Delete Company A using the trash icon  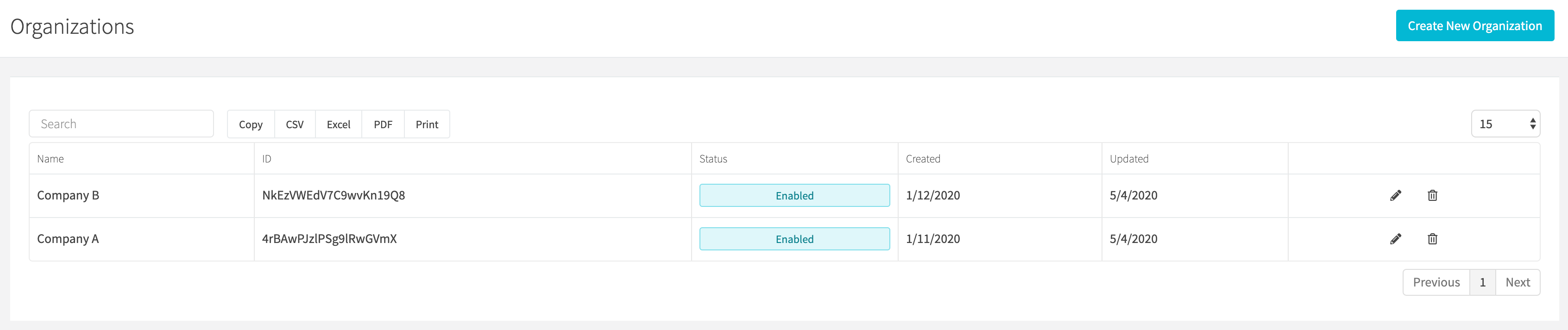coord(1432,239)
